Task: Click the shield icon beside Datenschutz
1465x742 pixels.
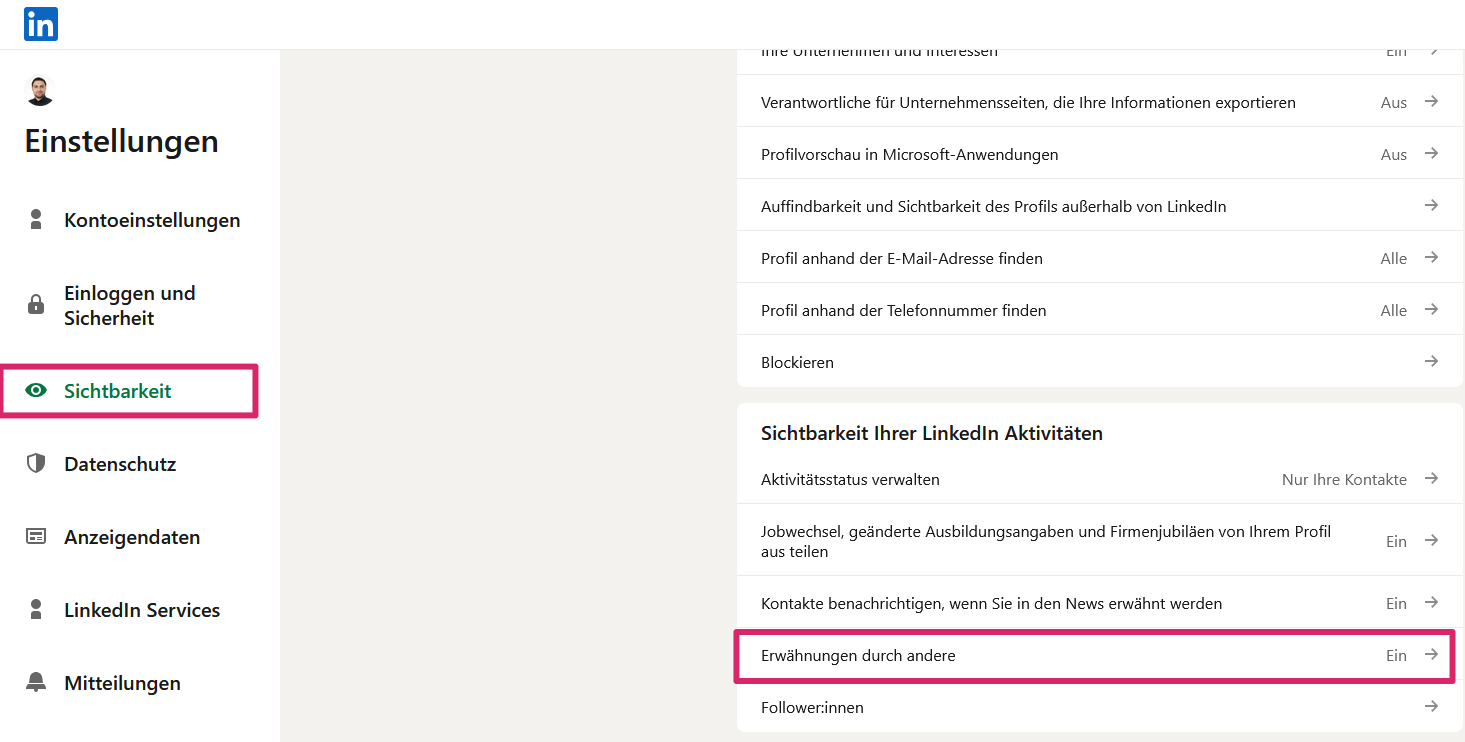Action: 36,463
